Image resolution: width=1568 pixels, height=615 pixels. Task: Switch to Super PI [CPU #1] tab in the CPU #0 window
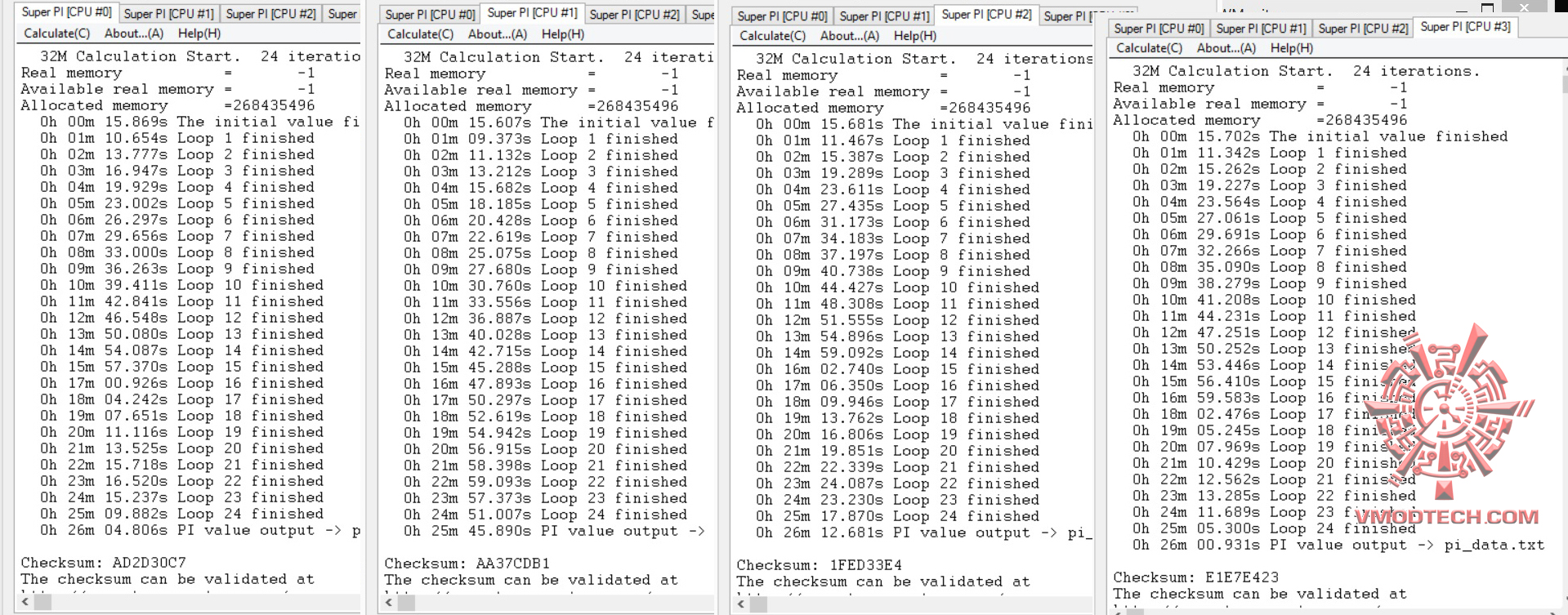(x=169, y=14)
